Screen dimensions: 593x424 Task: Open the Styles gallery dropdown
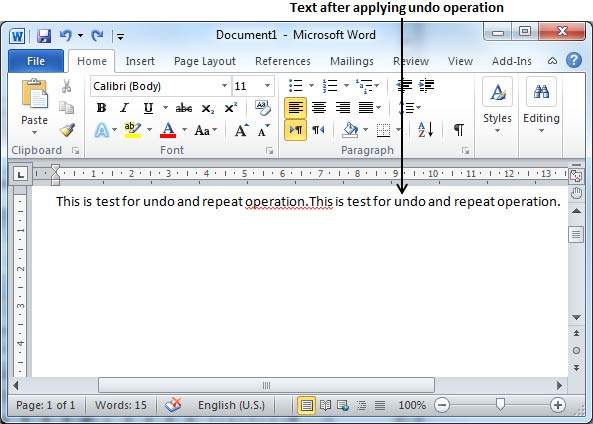(497, 106)
